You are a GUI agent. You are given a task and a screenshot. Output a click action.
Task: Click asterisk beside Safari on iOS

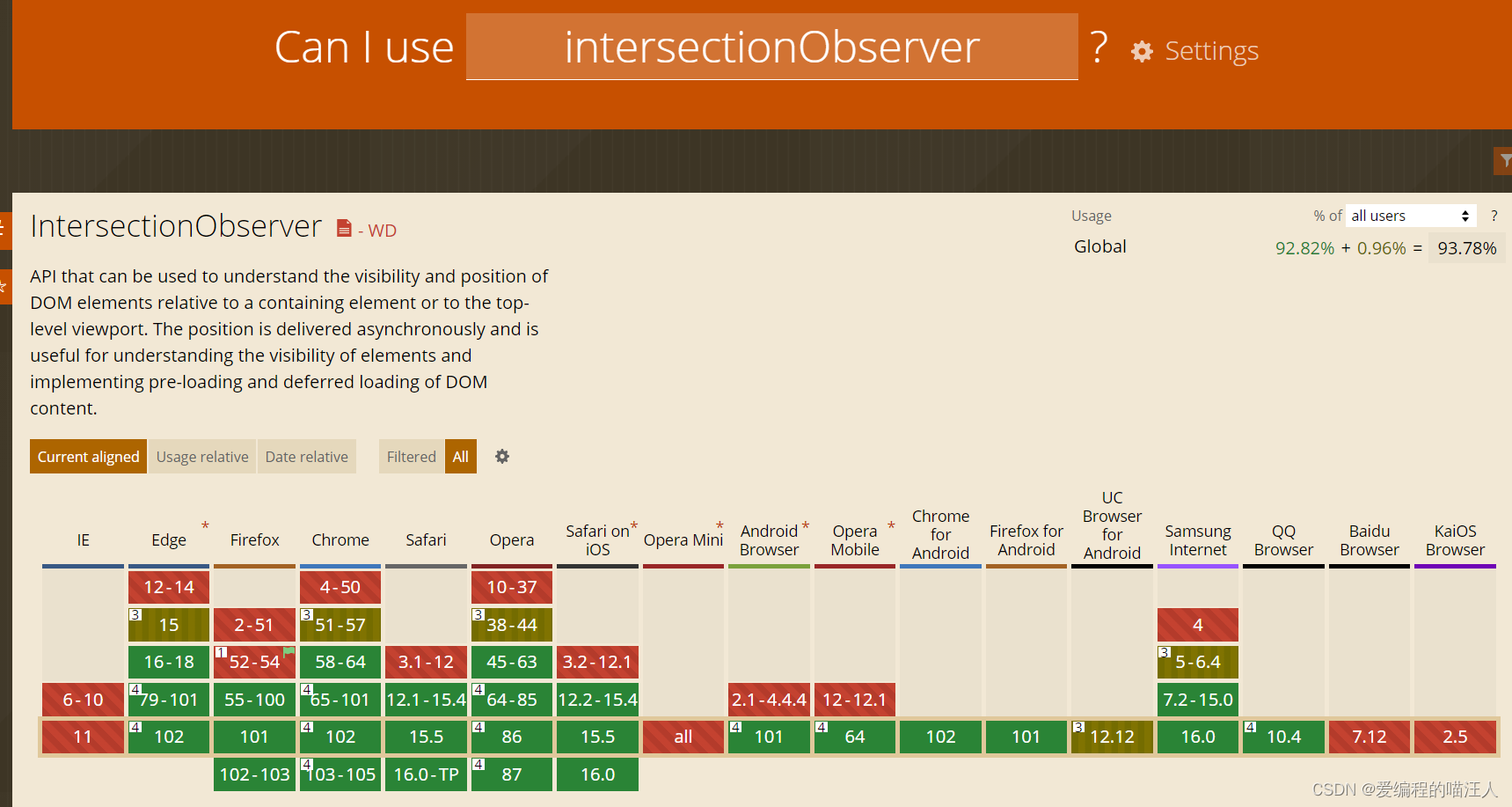(x=633, y=526)
